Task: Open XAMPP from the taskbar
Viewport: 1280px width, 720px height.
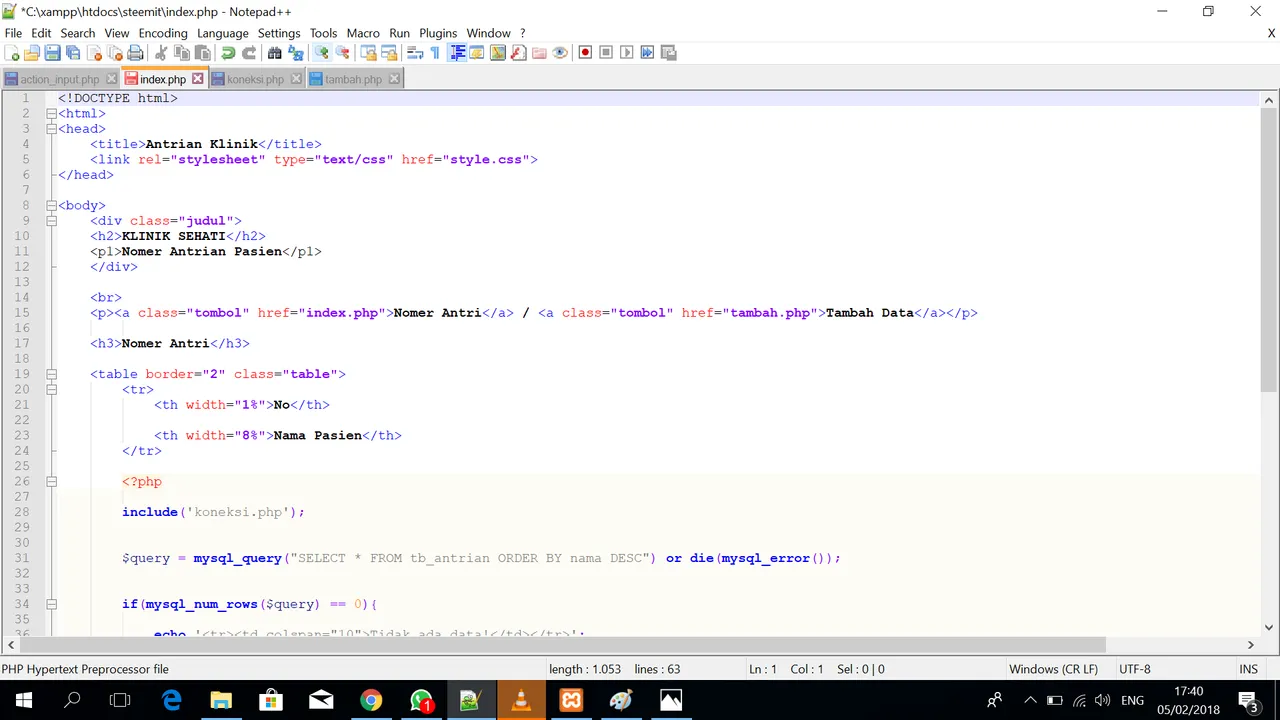Action: click(x=571, y=700)
